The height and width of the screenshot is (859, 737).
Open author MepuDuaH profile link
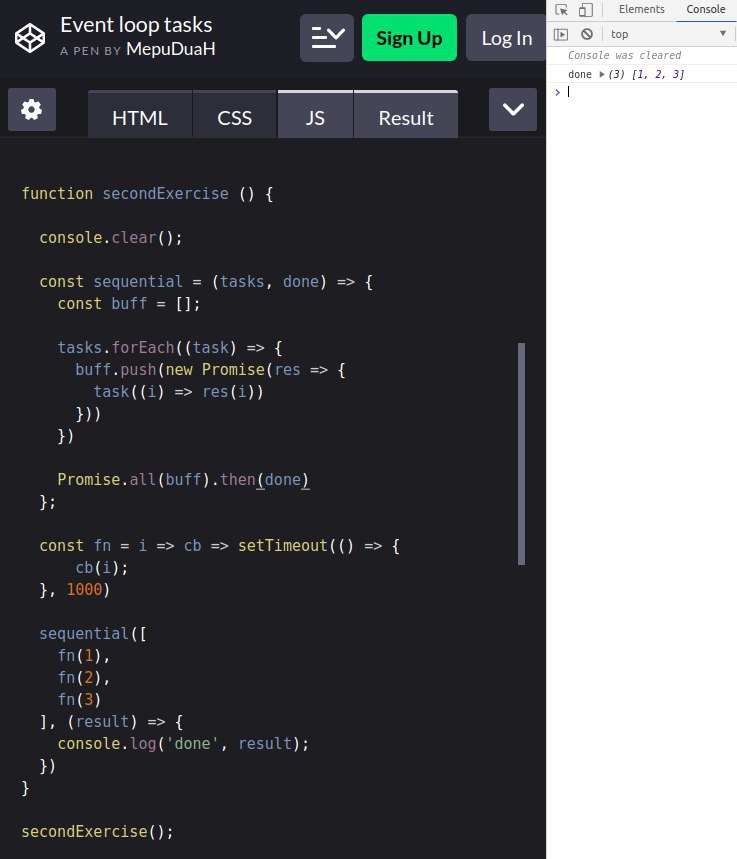170,49
